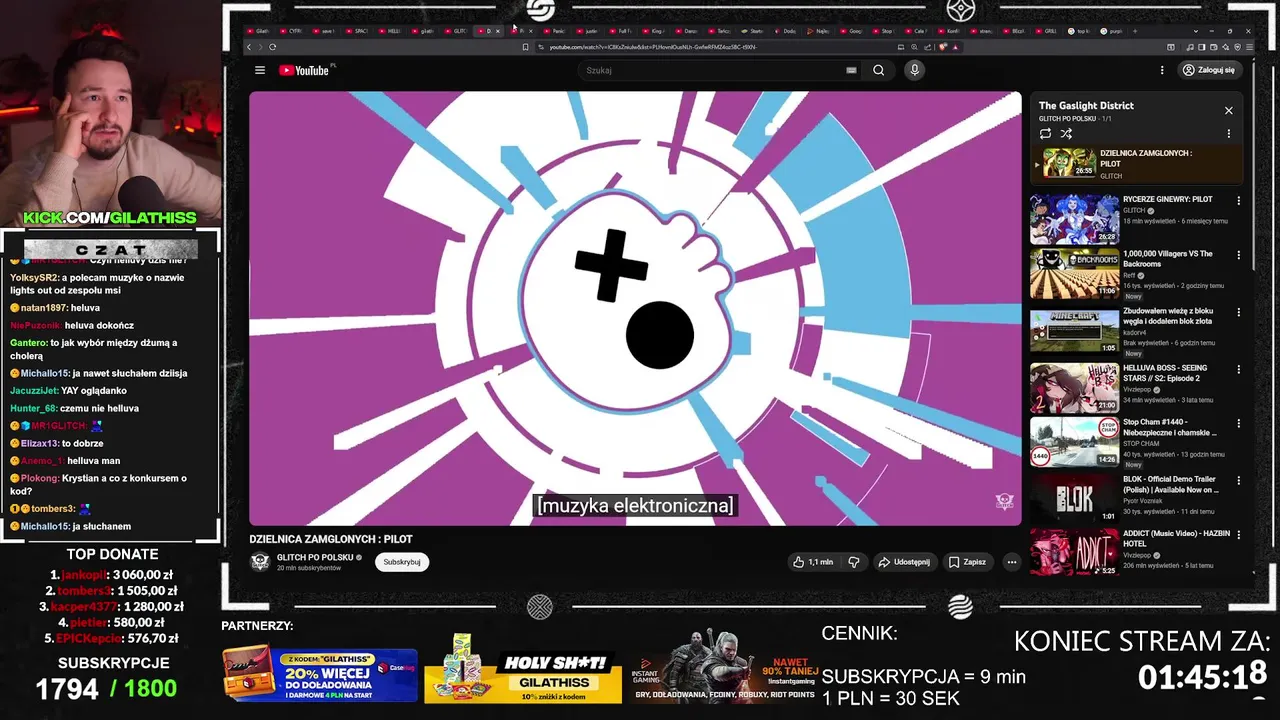This screenshot has width=1280, height=720.
Task: Click chat message from Piokong about konkurs
Action: [98, 484]
